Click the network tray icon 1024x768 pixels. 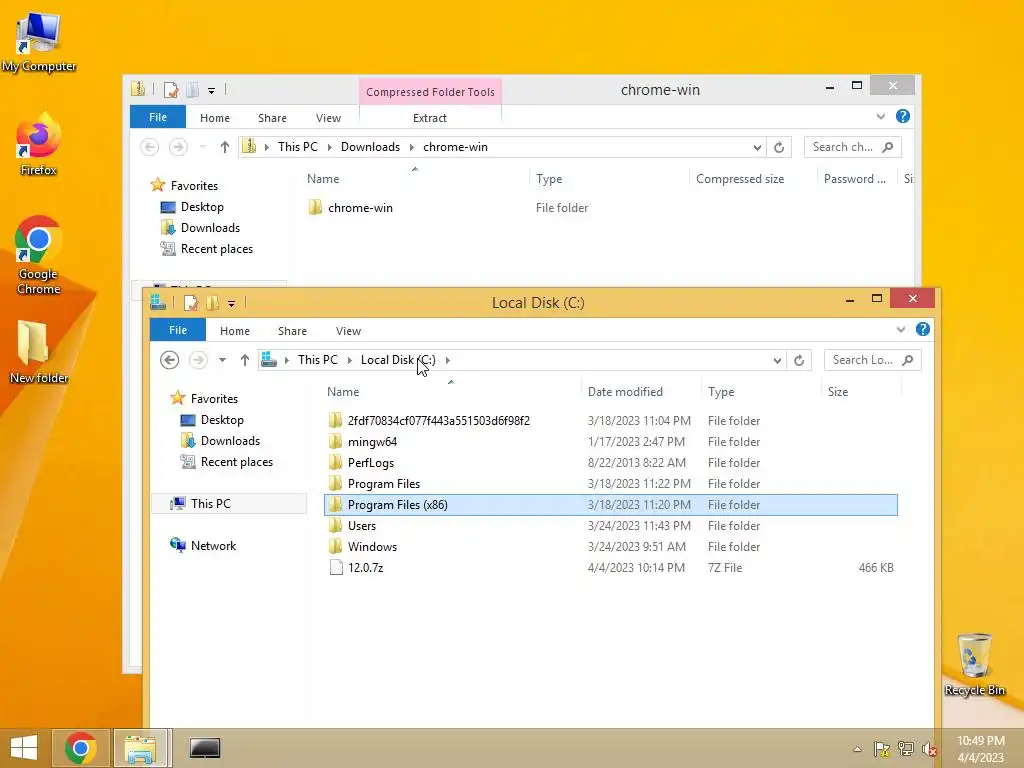click(x=906, y=749)
